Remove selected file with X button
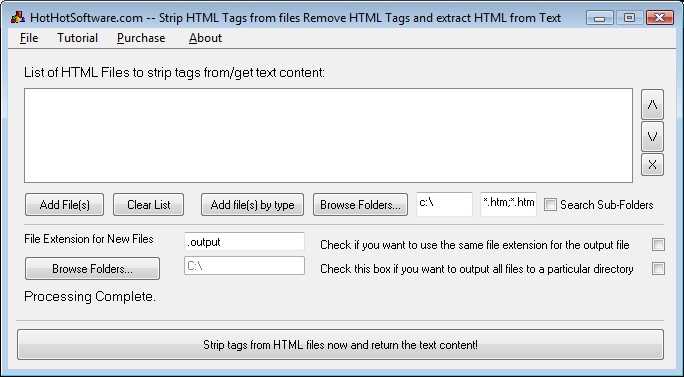The image size is (684, 377). coord(652,165)
